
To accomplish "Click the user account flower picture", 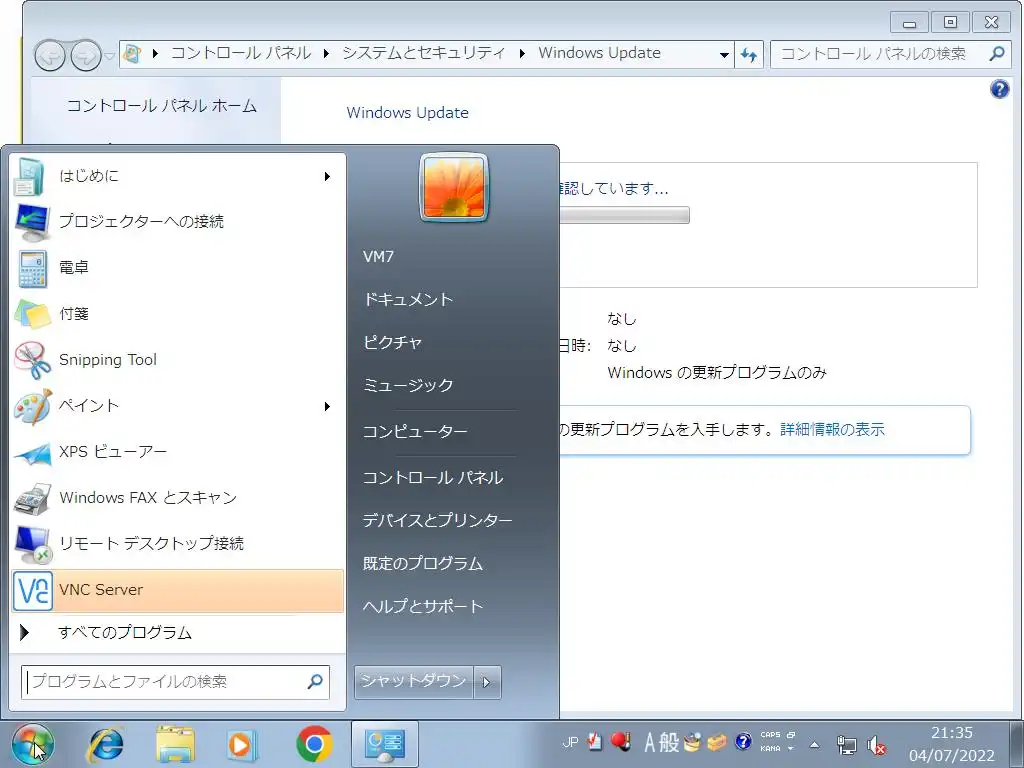I will tap(454, 187).
